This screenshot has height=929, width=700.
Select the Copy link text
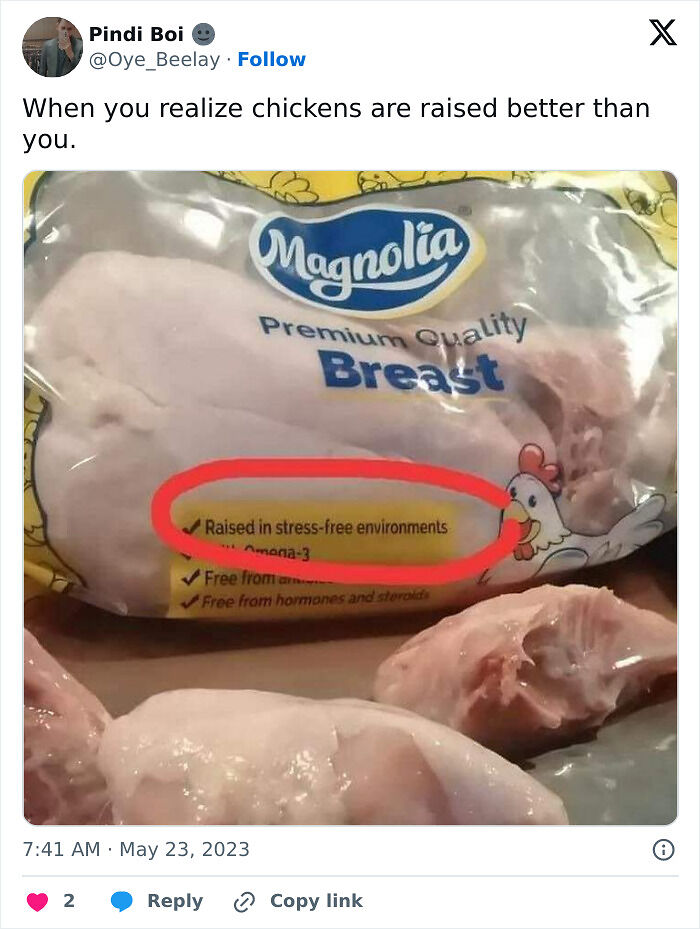(316, 901)
